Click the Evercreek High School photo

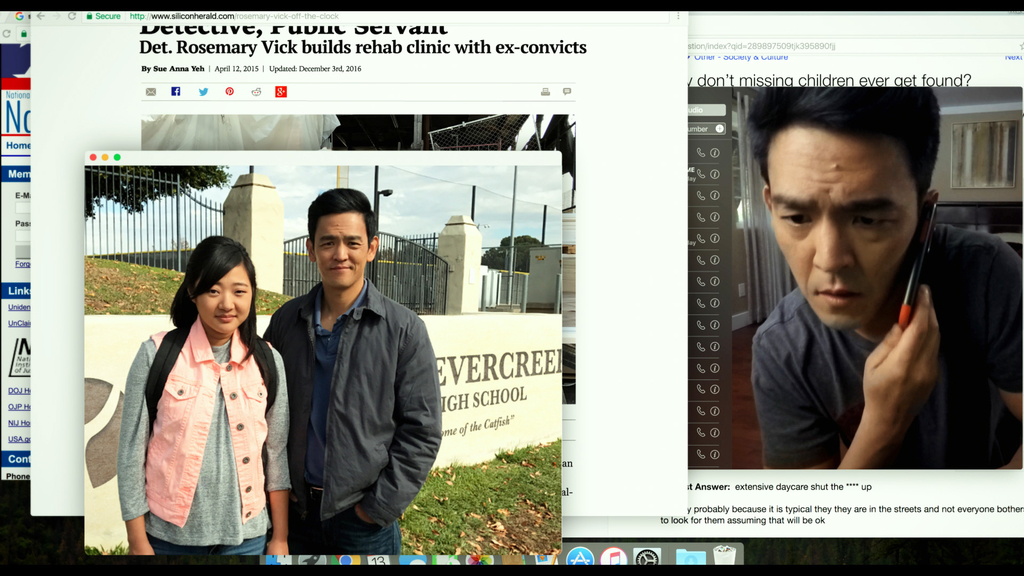323,359
